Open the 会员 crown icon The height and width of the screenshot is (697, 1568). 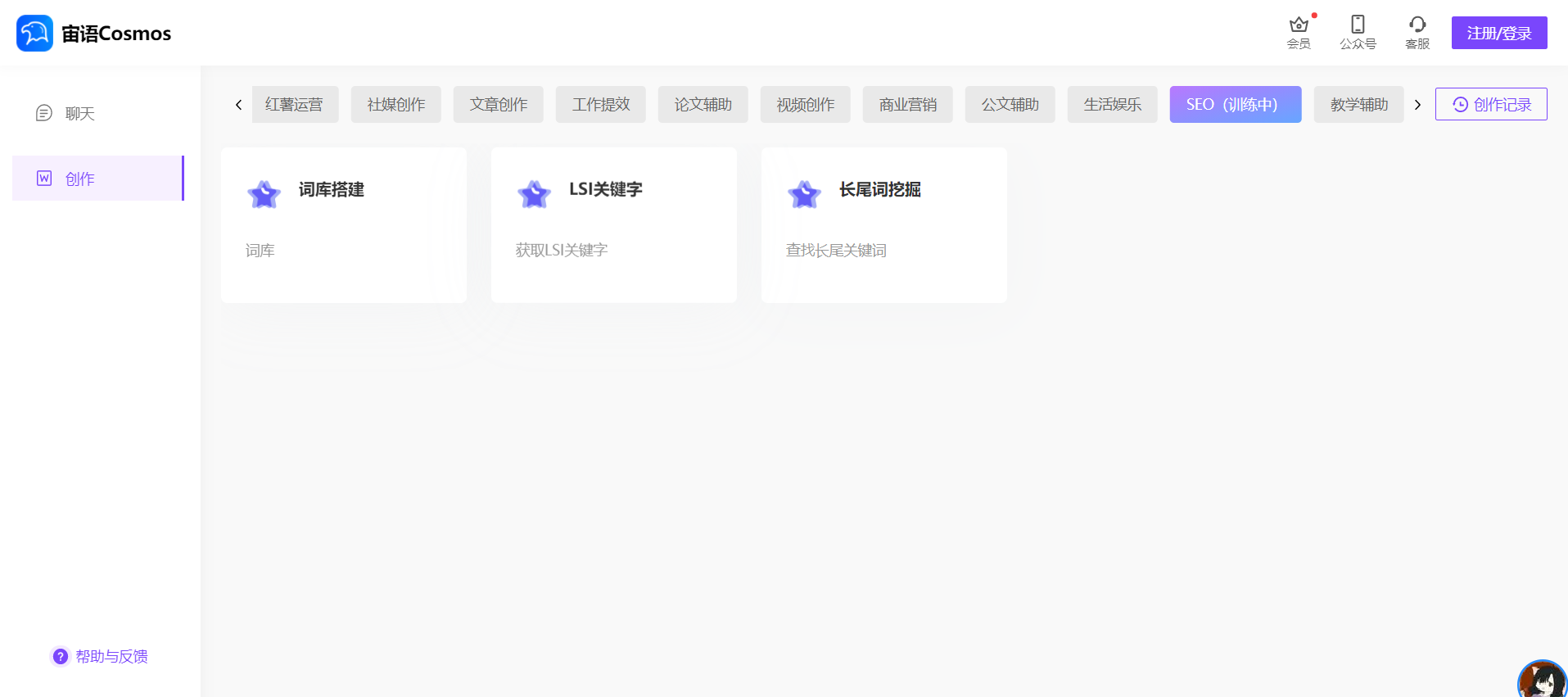pos(1299,25)
